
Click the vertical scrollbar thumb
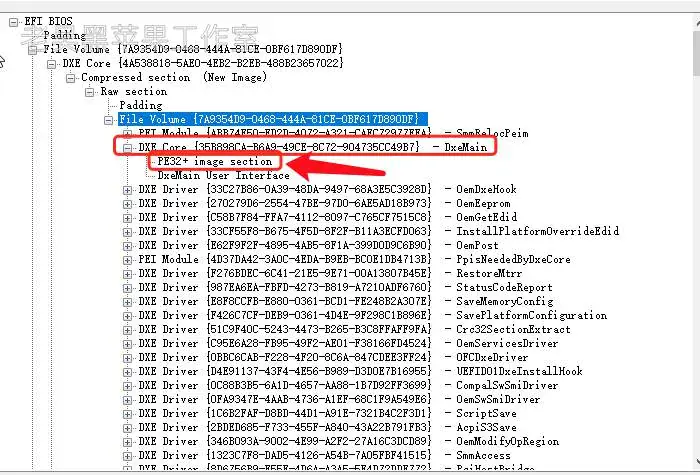[696, 52]
